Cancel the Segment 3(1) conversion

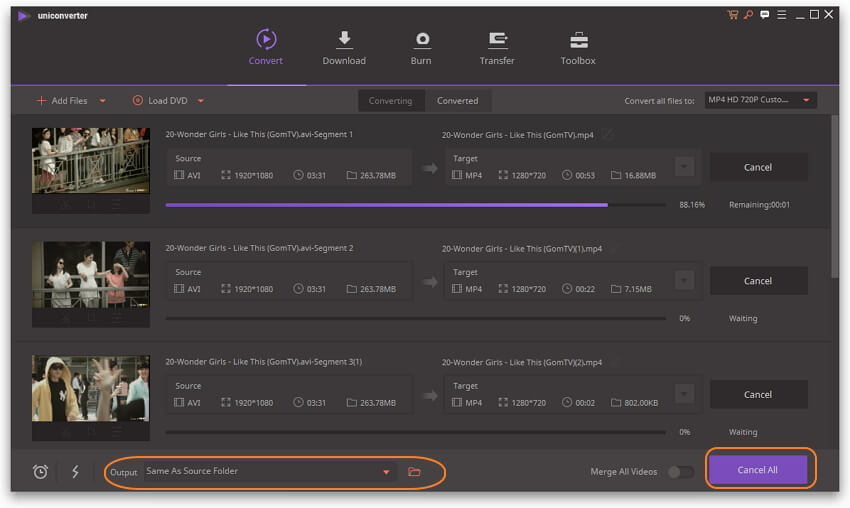coord(758,395)
